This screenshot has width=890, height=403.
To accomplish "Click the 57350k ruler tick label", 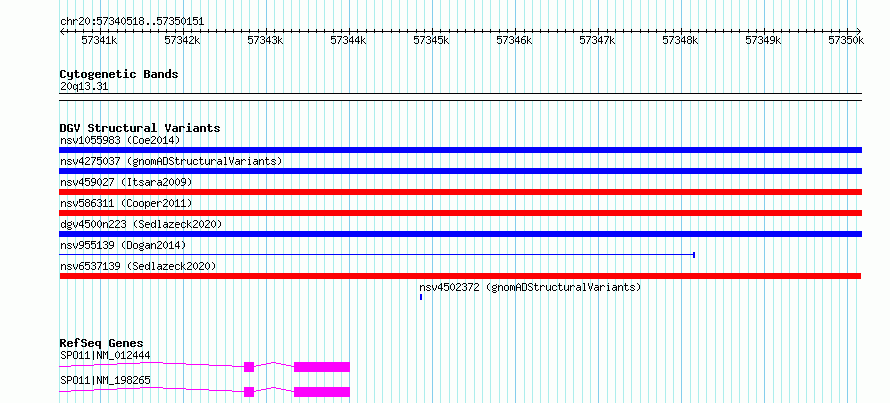I will tap(846, 40).
